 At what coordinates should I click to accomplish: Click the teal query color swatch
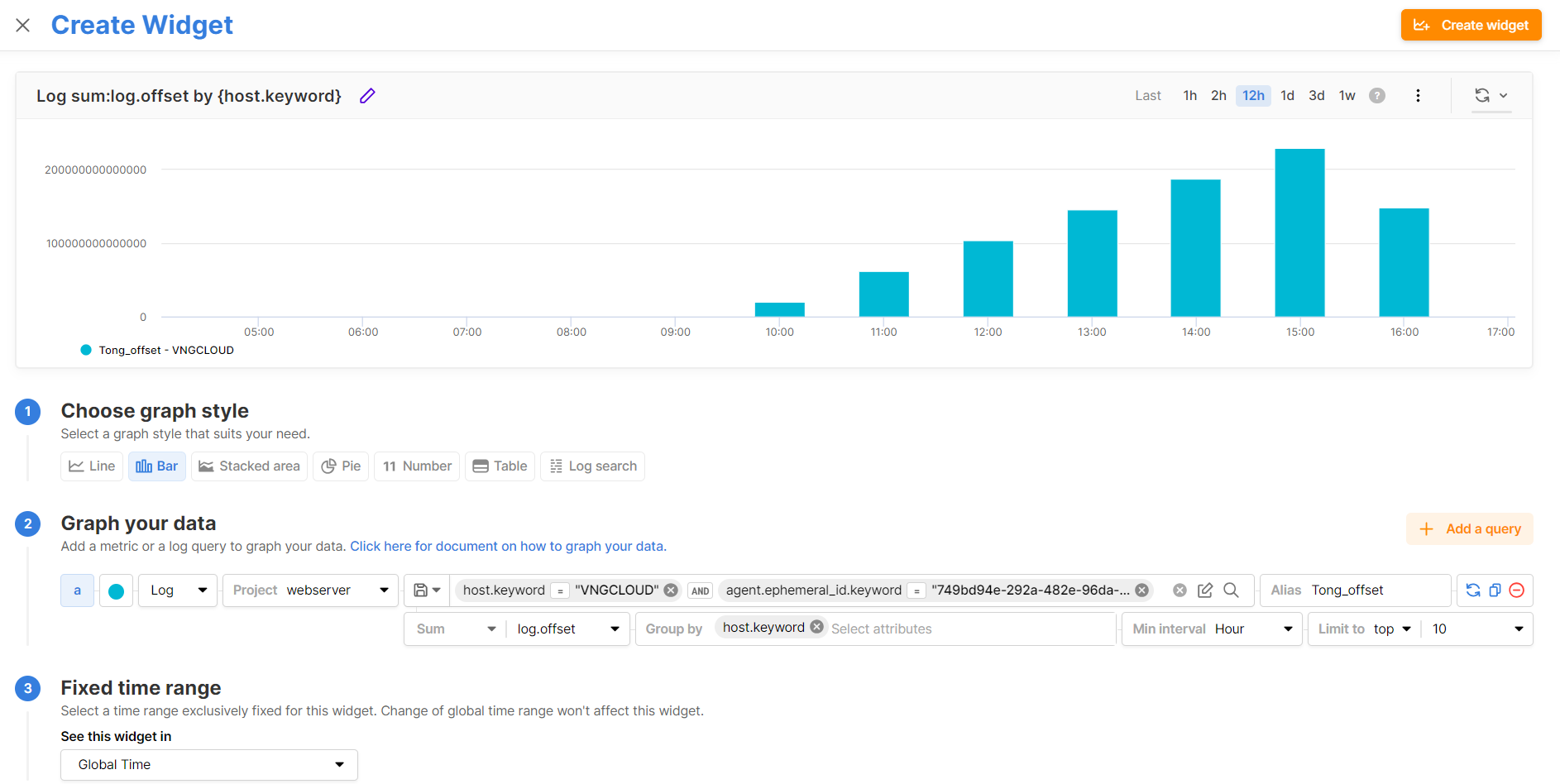coord(117,591)
